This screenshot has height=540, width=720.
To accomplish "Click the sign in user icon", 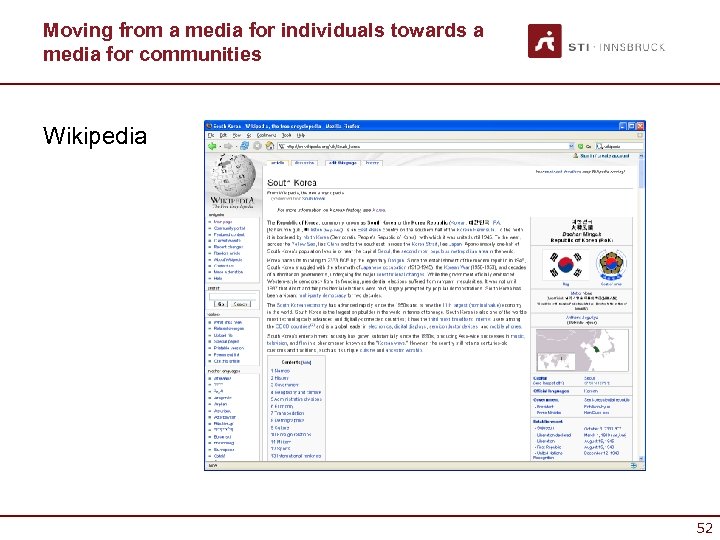I will pyautogui.click(x=575, y=156).
